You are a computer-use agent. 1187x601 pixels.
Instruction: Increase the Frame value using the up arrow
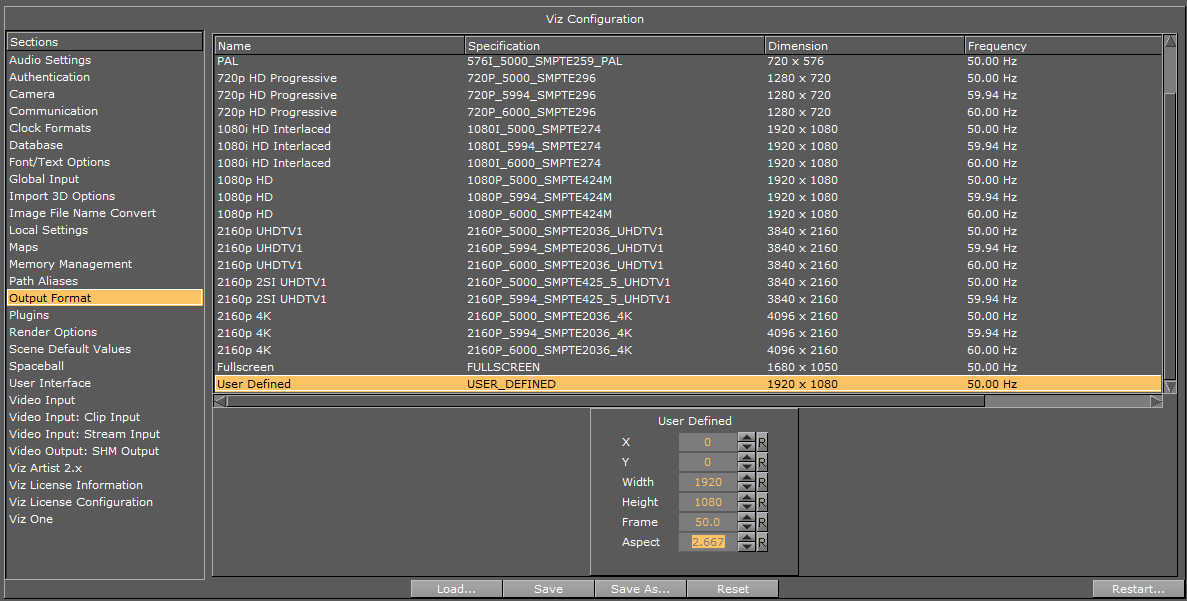746,518
